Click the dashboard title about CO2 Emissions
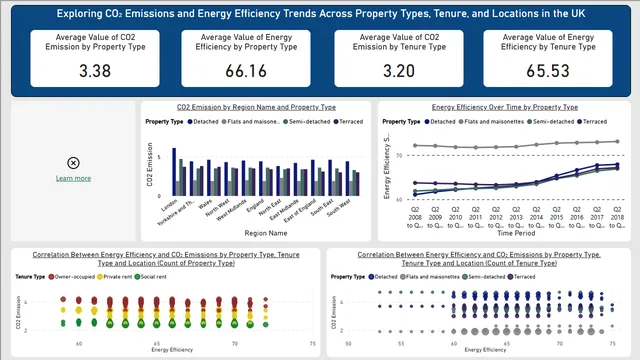The height and width of the screenshot is (360, 640). coord(321,14)
